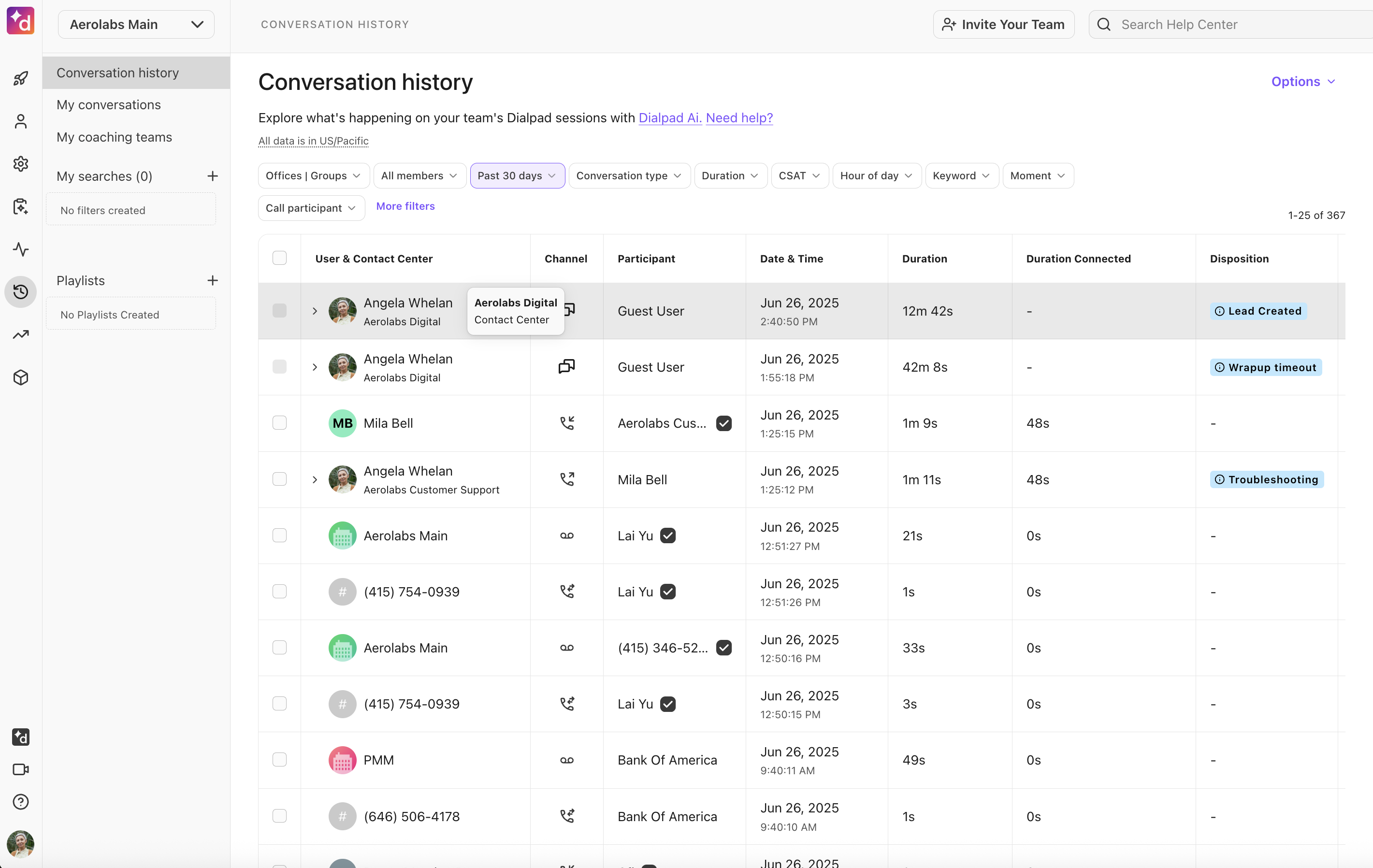Open the Moment filter dropdown

[x=1038, y=175]
